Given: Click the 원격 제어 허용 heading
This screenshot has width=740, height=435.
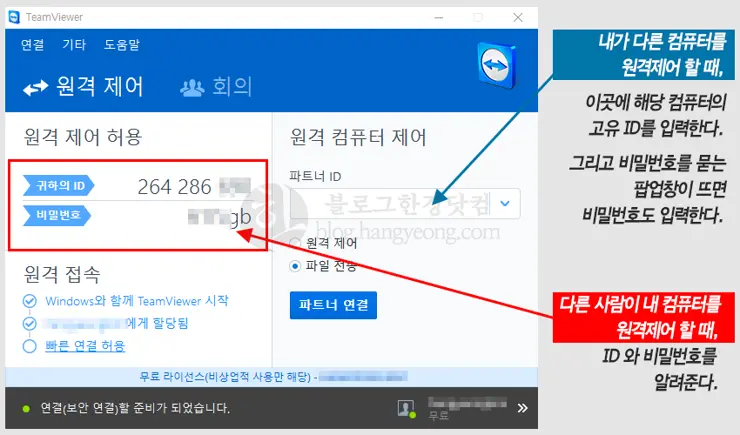Looking at the screenshot, I should pos(83,137).
